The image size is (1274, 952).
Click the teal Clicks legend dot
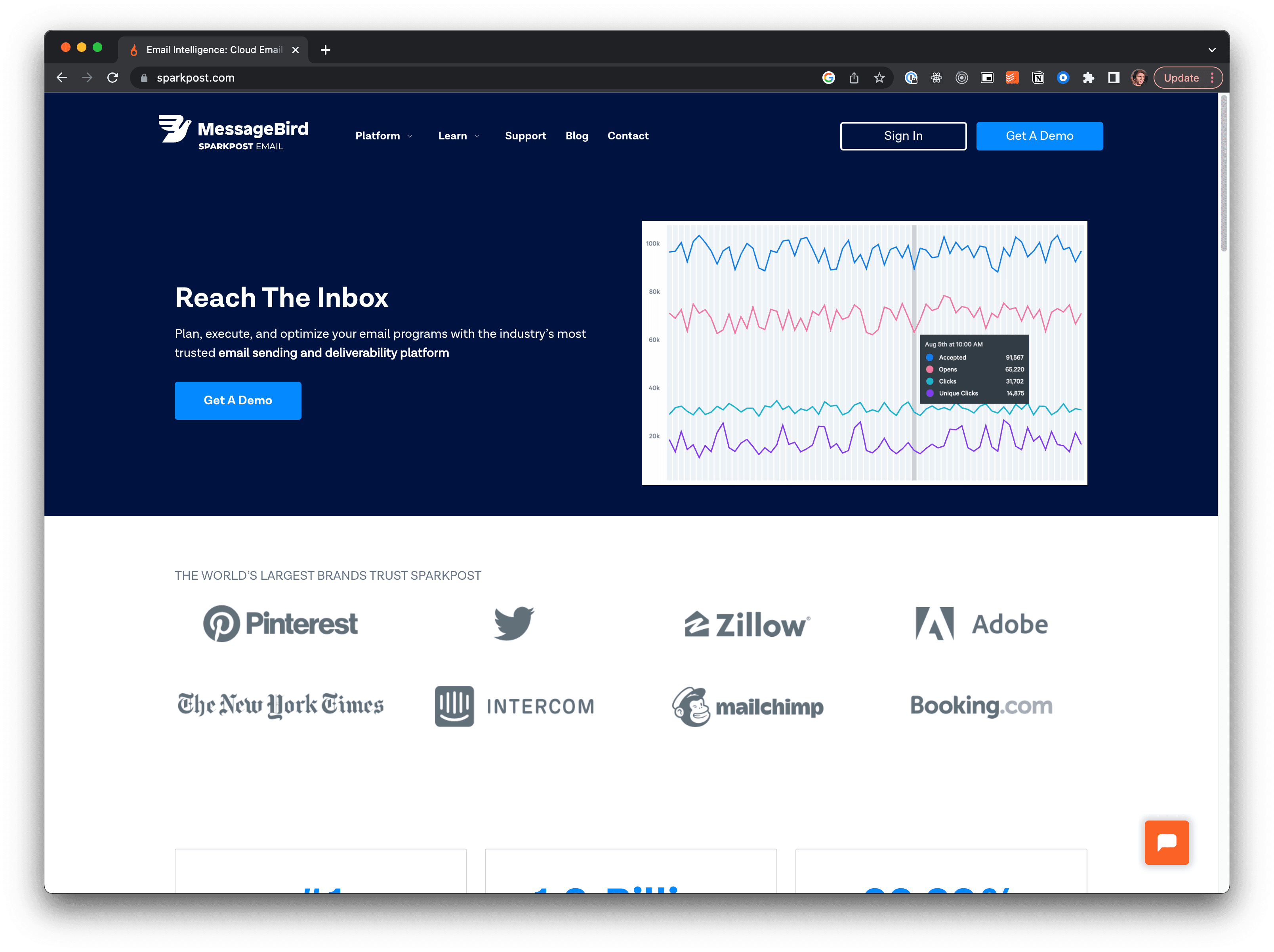pos(930,381)
